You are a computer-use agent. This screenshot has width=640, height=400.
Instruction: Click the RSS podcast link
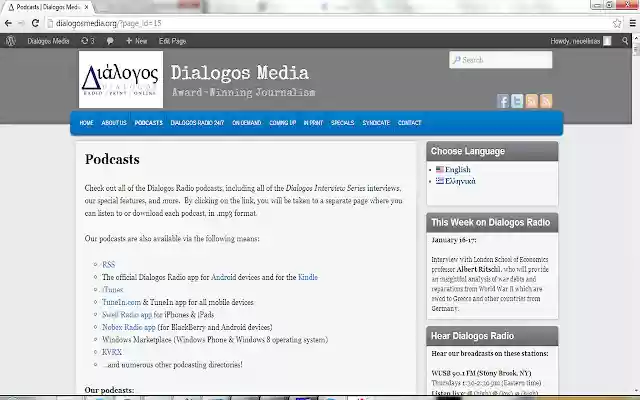click(x=109, y=264)
